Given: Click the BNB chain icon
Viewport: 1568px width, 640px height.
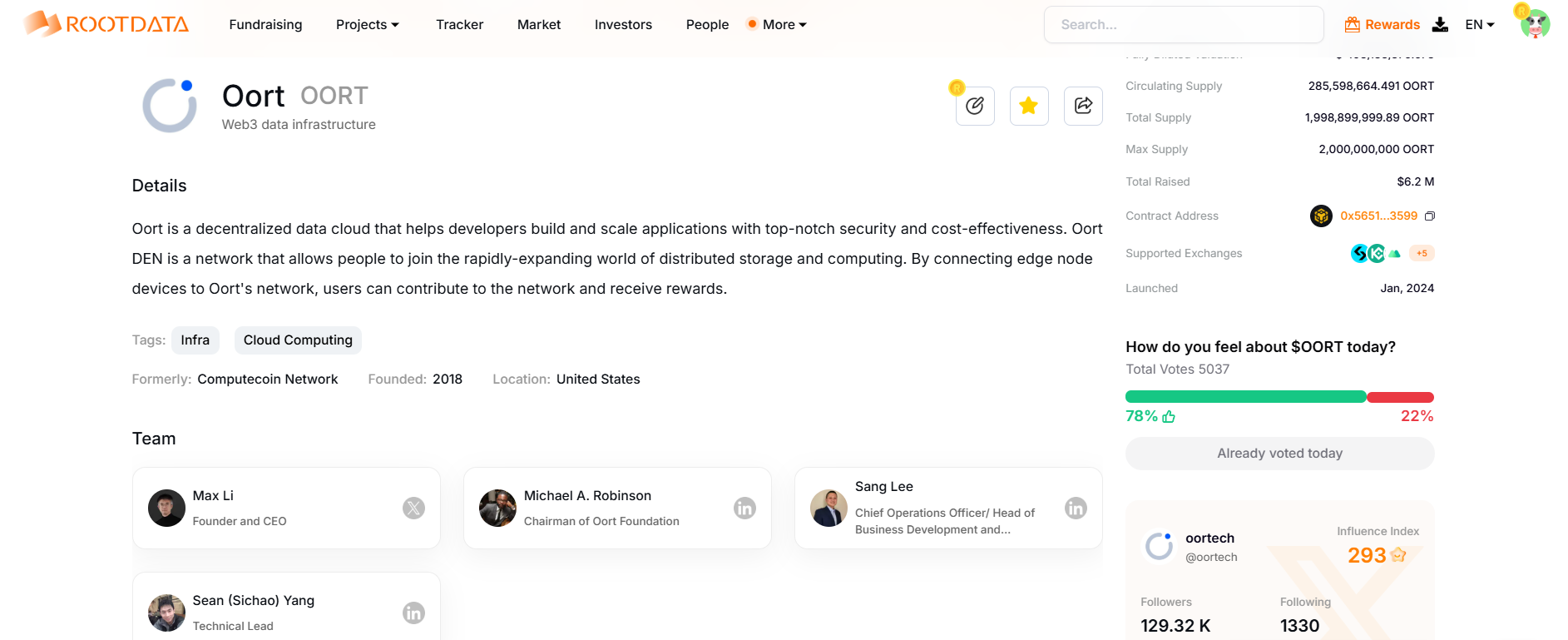Looking at the screenshot, I should coord(1321,216).
